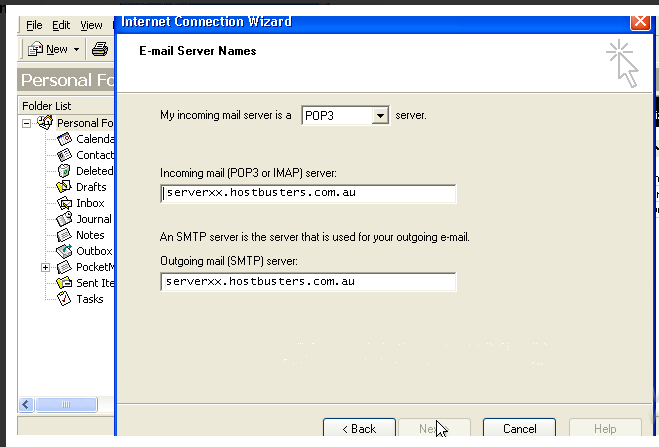Focus the Outgoing mail SMTP server field
The width and height of the screenshot is (659, 447).
(x=308, y=282)
